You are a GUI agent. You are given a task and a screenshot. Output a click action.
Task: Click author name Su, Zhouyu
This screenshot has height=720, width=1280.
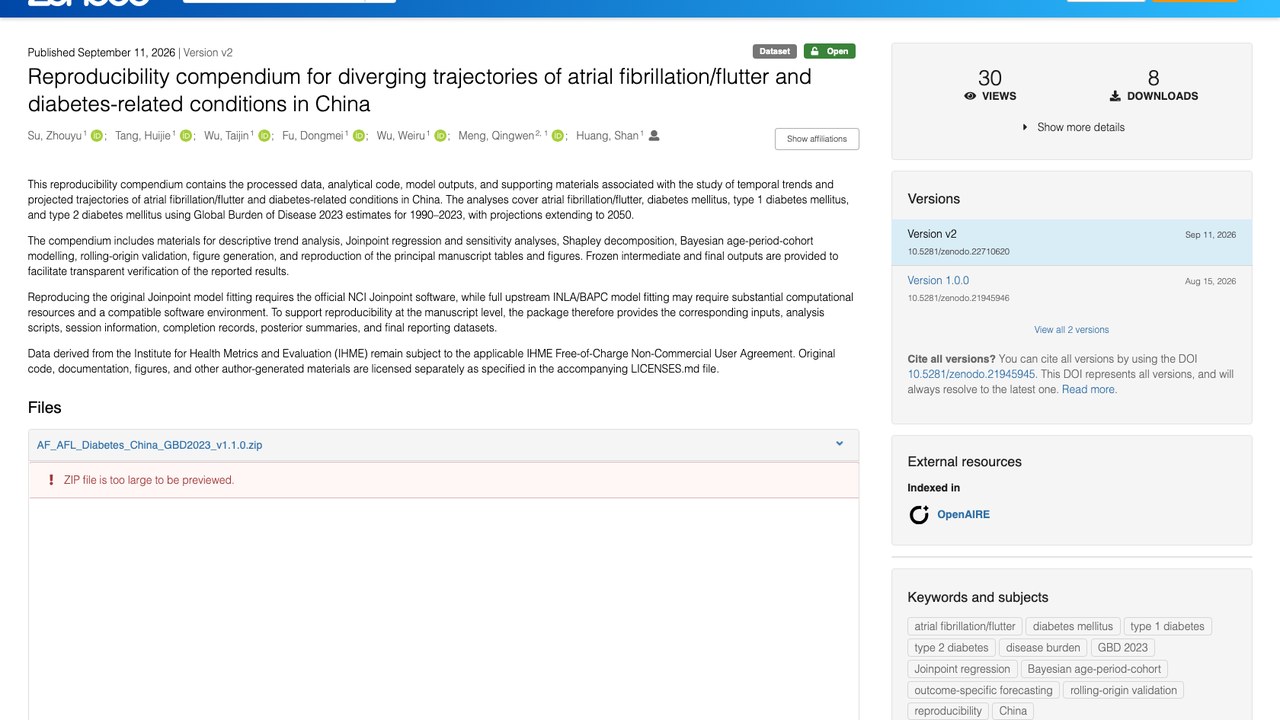point(55,136)
